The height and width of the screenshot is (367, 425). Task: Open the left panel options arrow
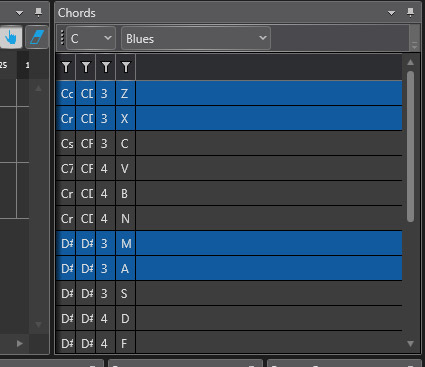[x=19, y=13]
